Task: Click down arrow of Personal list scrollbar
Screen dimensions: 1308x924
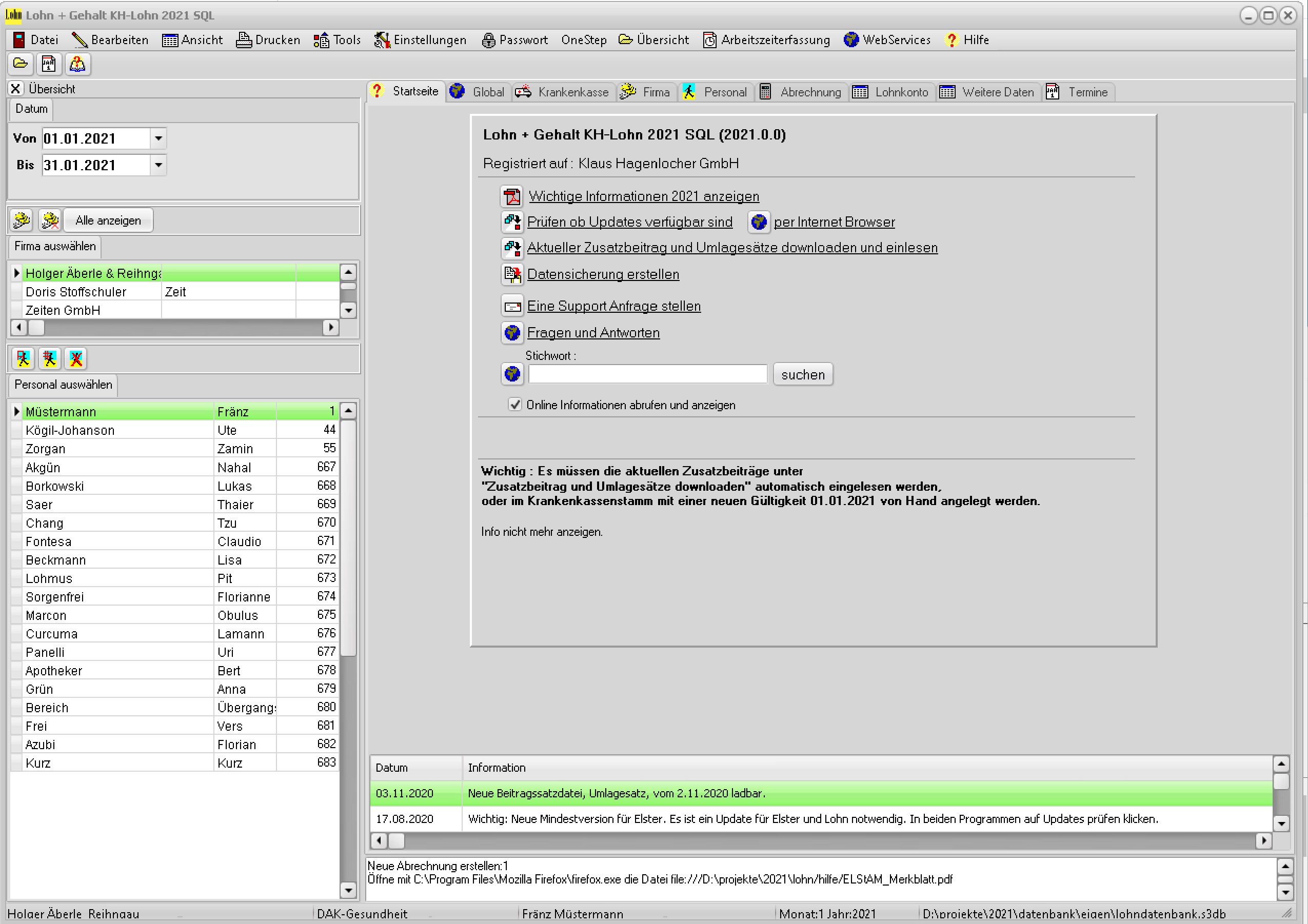Action: click(x=348, y=890)
